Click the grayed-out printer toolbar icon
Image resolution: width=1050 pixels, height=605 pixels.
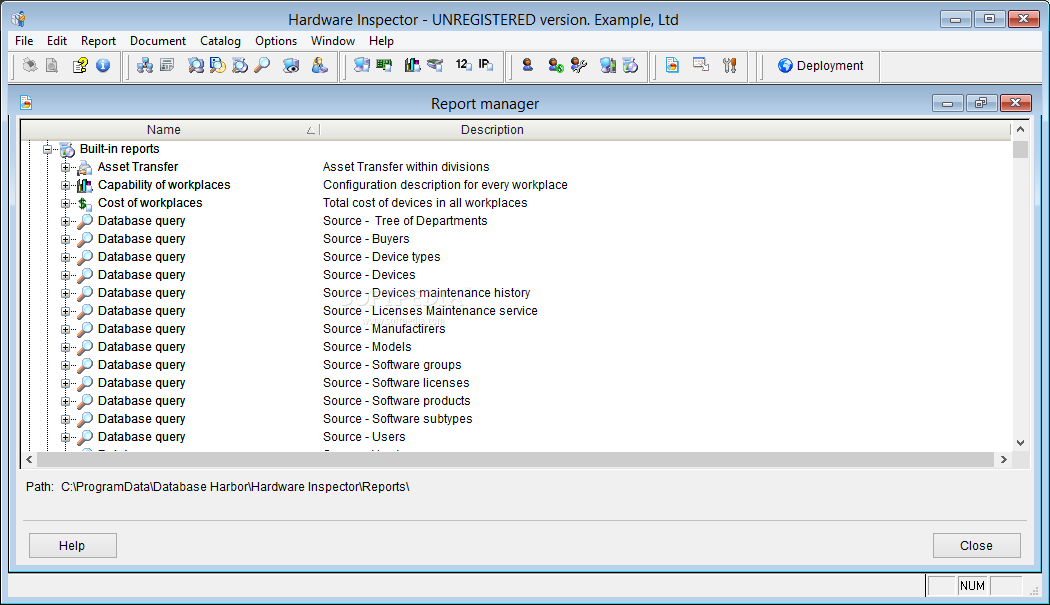pyautogui.click(x=29, y=65)
